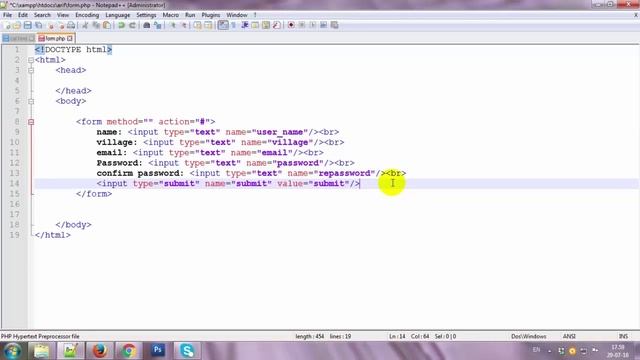
Task: Toggle the Word Wrap toolbar button
Action: click(x=223, y=25)
